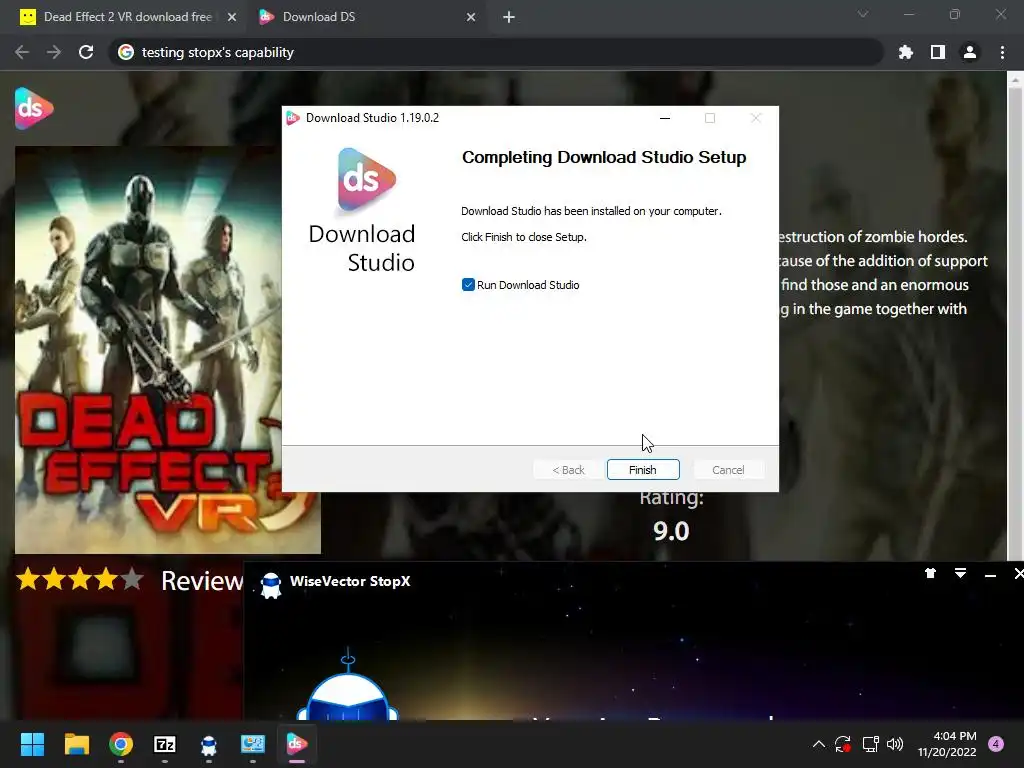Image resolution: width=1024 pixels, height=768 pixels.
Task: Reload the current page
Action: [x=86, y=52]
